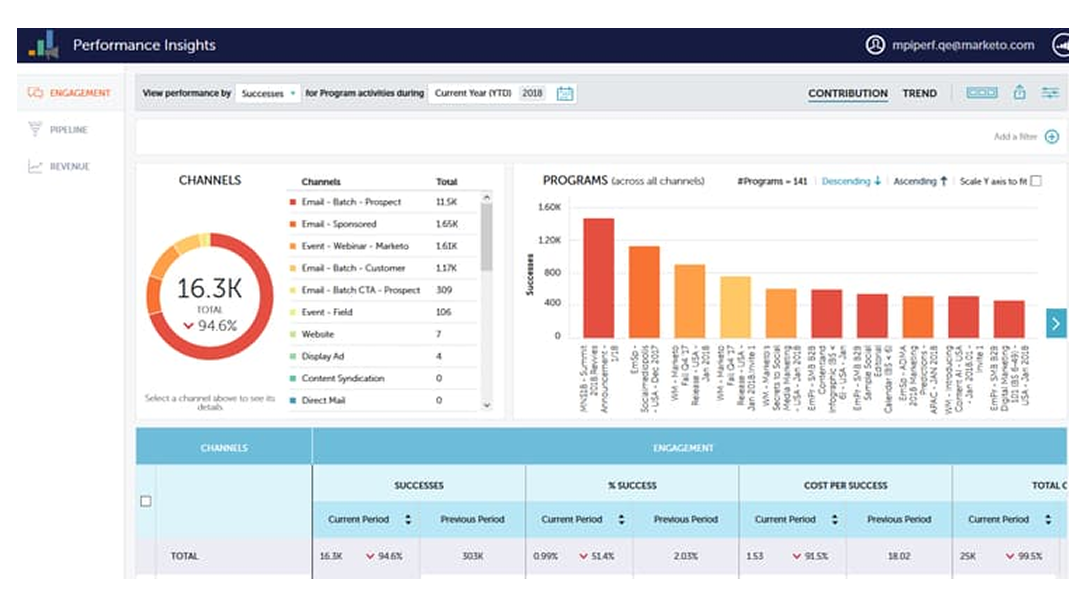
Task: Select Email - Batch - Prospect channel row
Action: pyautogui.click(x=382, y=202)
